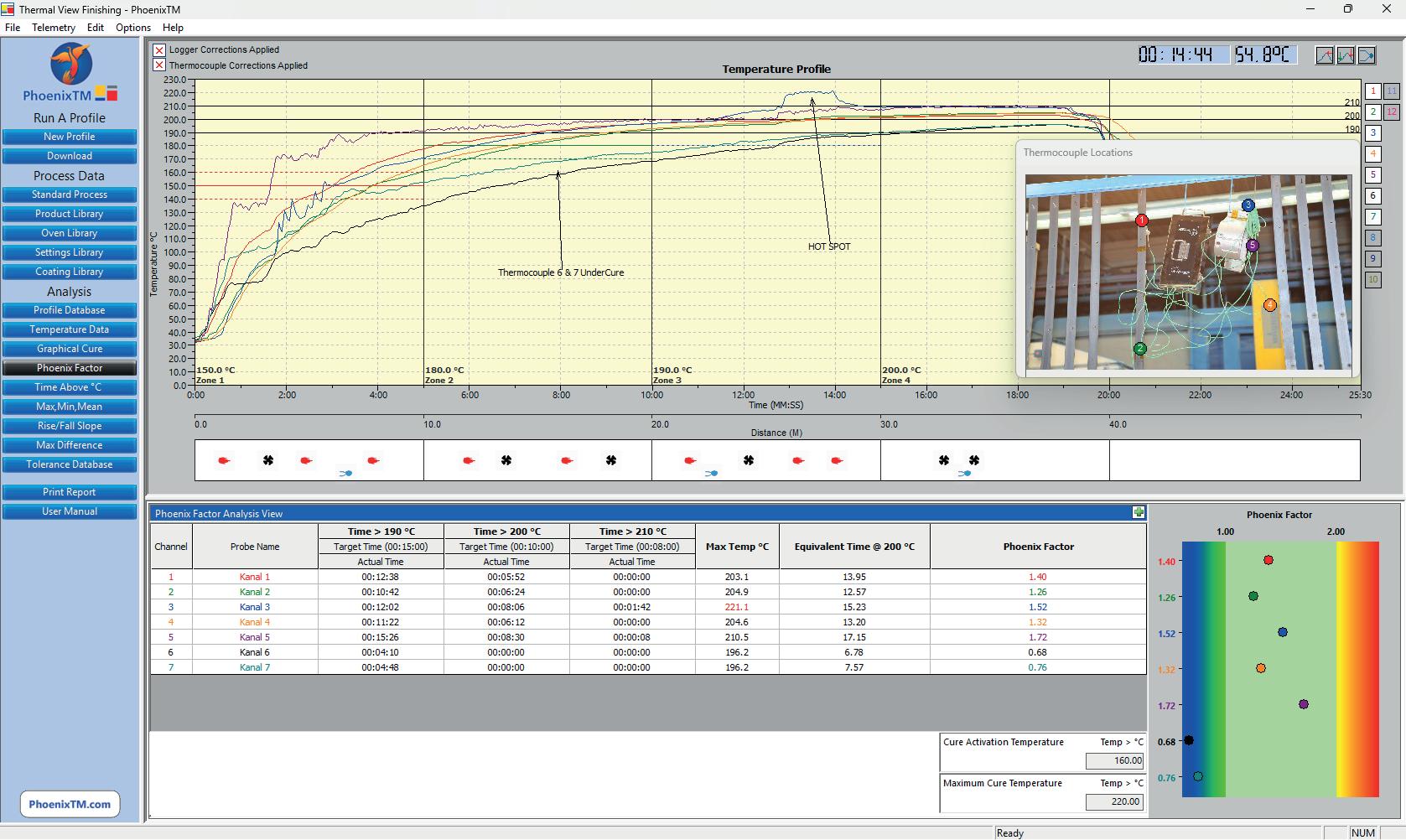
Task: Open the Telemetry menu
Action: tap(54, 28)
